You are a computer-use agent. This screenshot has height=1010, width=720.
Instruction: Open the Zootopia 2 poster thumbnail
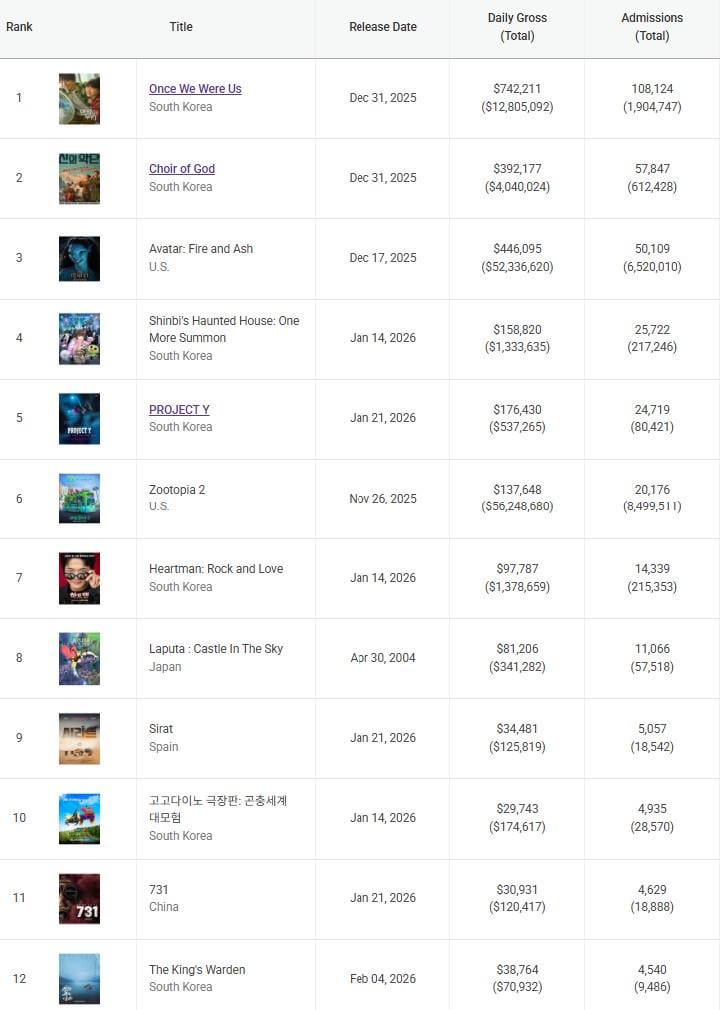79,498
